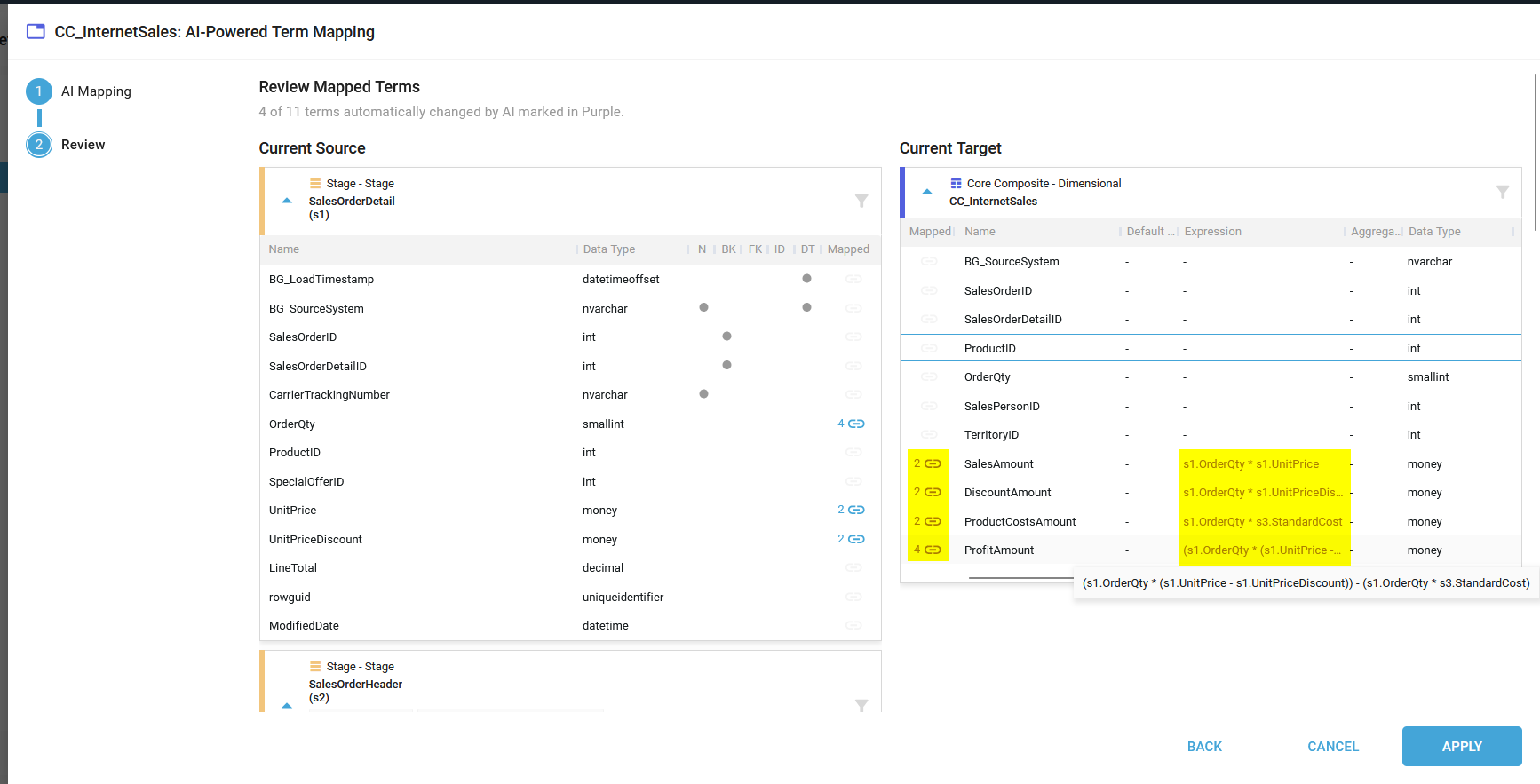Collapse the CC_InternetSales target table
This screenshot has height=784, width=1540.
(927, 192)
